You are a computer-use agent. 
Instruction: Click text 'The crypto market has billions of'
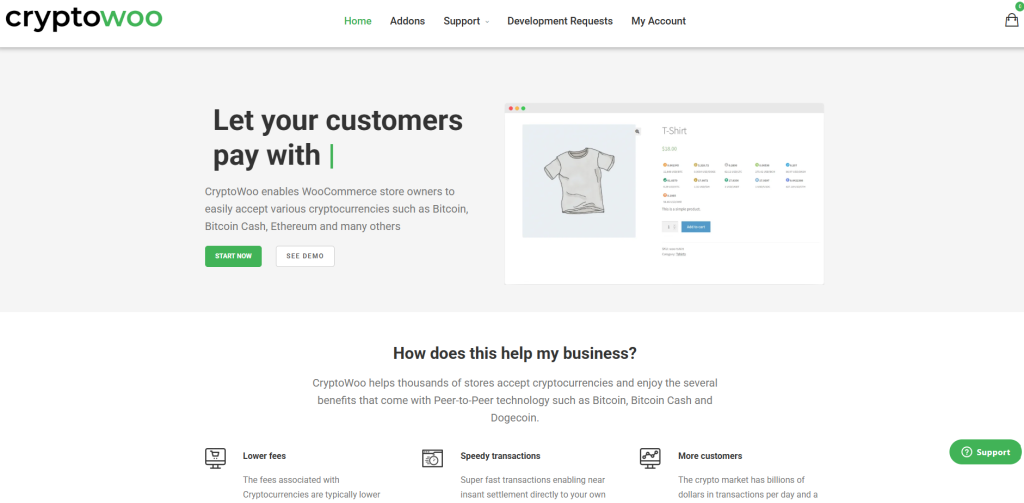pyautogui.click(x=742, y=479)
